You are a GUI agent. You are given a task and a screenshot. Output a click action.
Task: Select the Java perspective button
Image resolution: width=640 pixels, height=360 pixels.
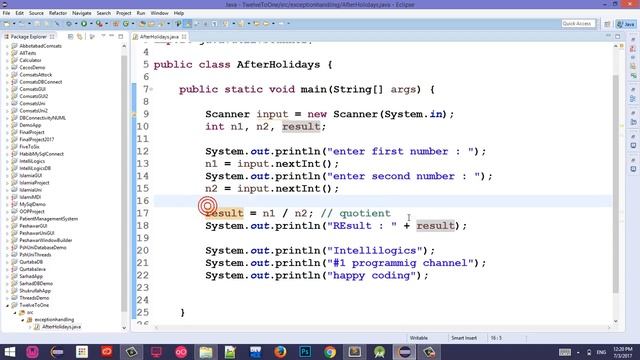tap(626, 24)
